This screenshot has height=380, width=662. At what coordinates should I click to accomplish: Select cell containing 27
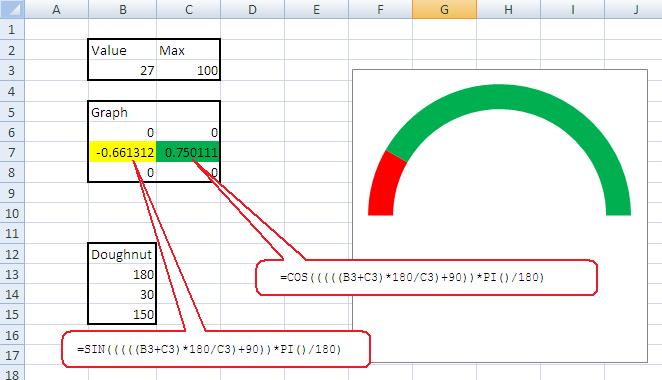click(122, 71)
